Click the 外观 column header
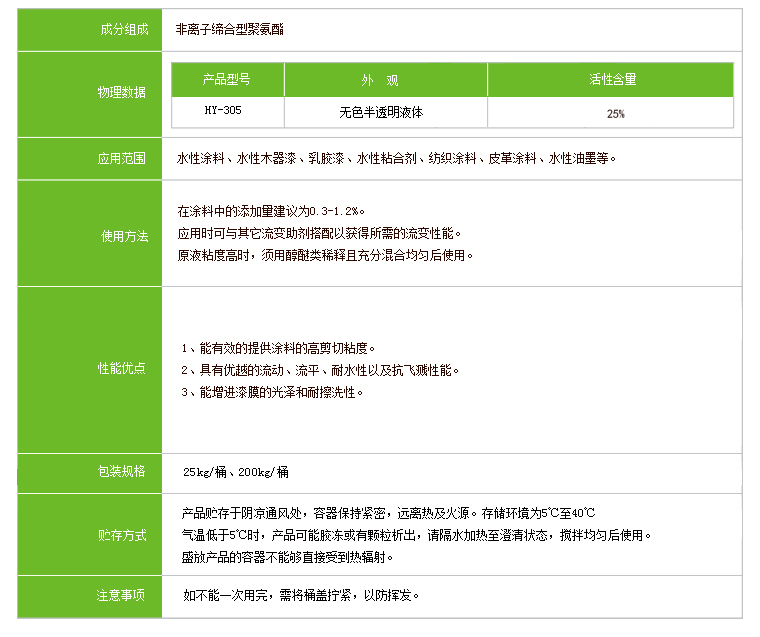The width and height of the screenshot is (760, 637). pos(385,79)
